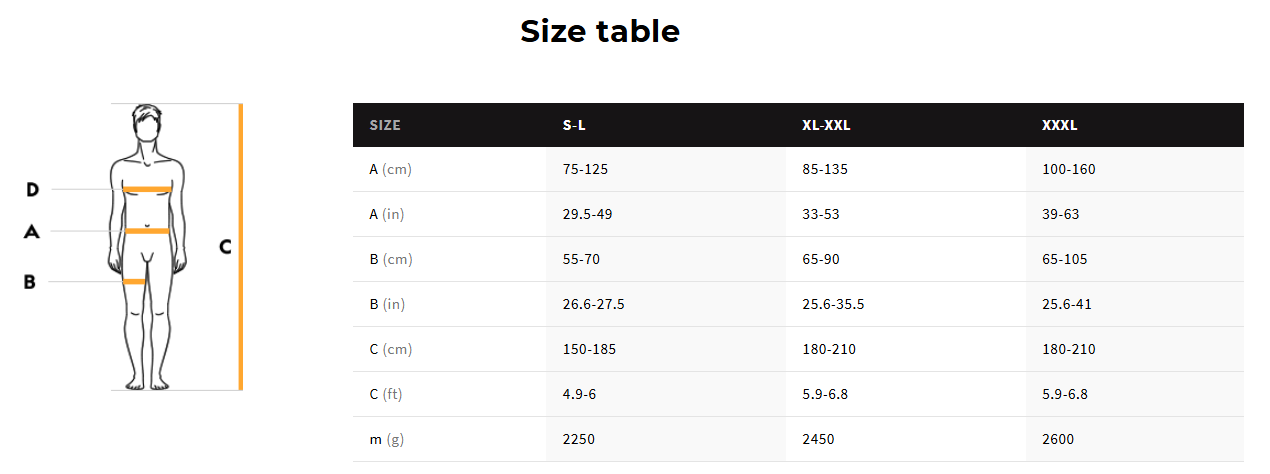1270x474 pixels.
Task: Click the C height marker label
Action: [225, 246]
